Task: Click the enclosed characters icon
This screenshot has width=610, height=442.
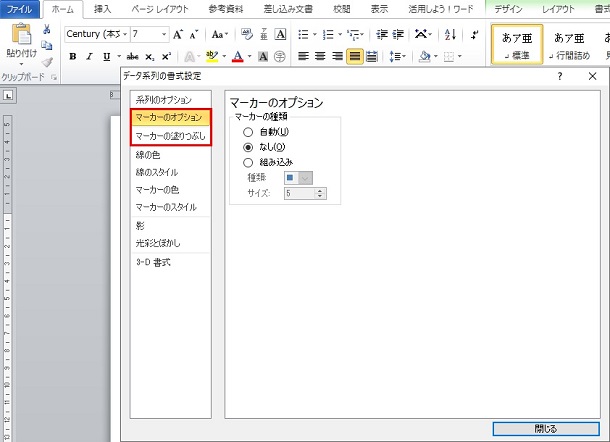Action: (x=280, y=57)
